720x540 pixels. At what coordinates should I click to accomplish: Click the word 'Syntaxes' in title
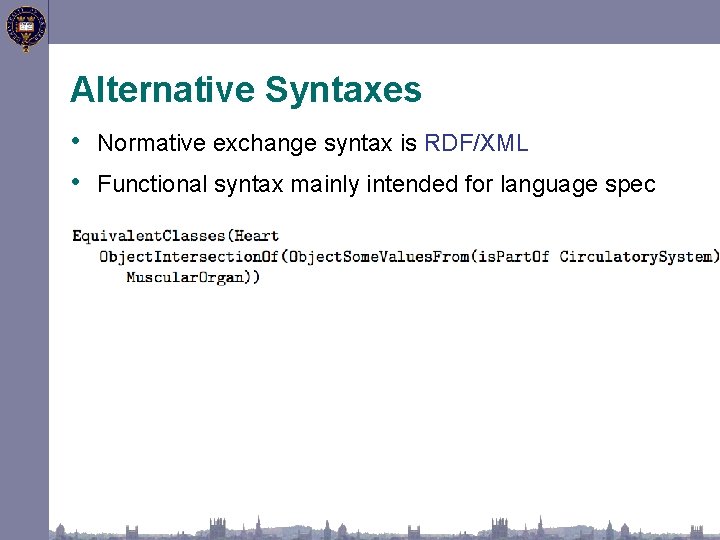(343, 91)
